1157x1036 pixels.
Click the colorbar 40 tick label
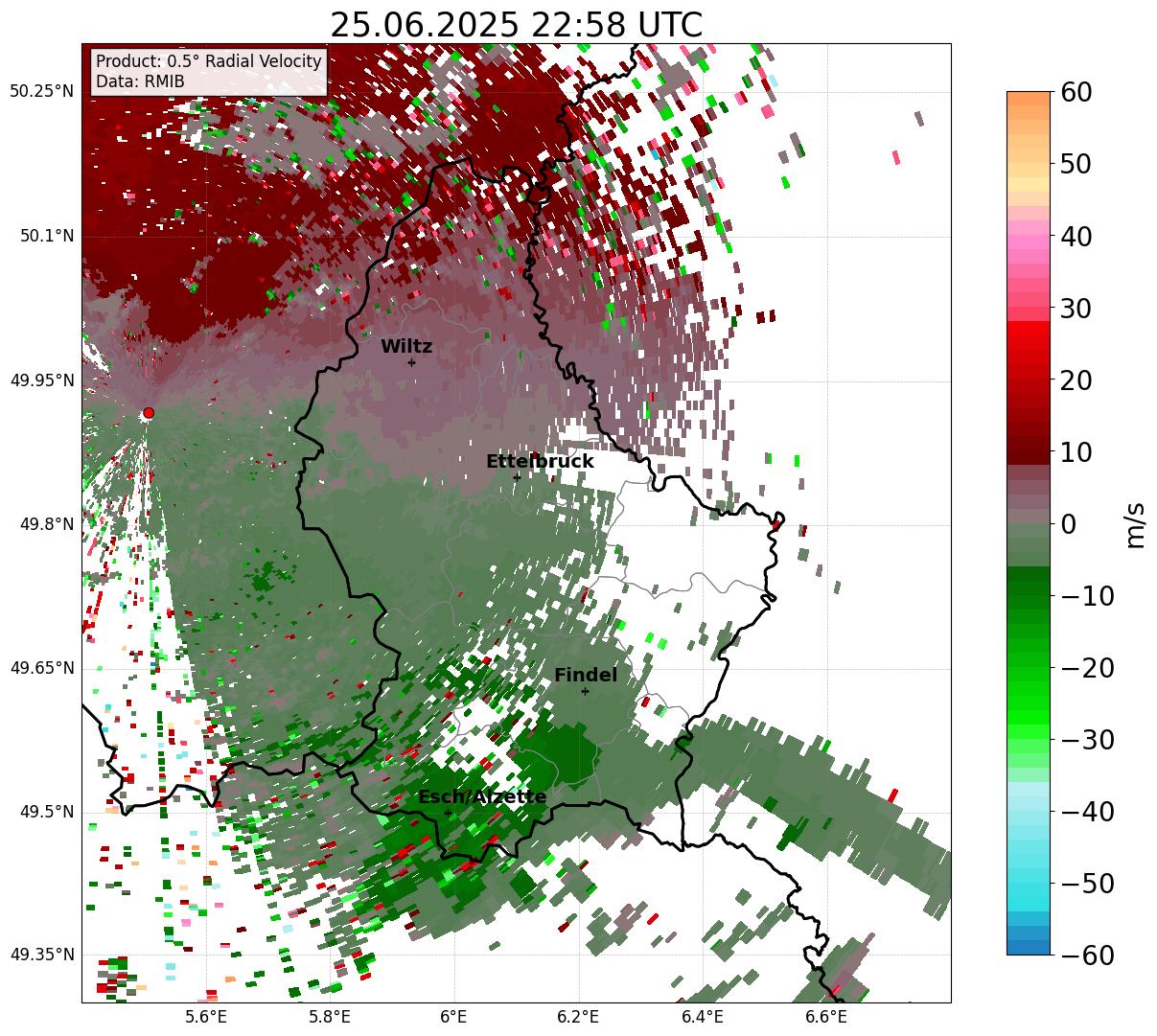1076,236
